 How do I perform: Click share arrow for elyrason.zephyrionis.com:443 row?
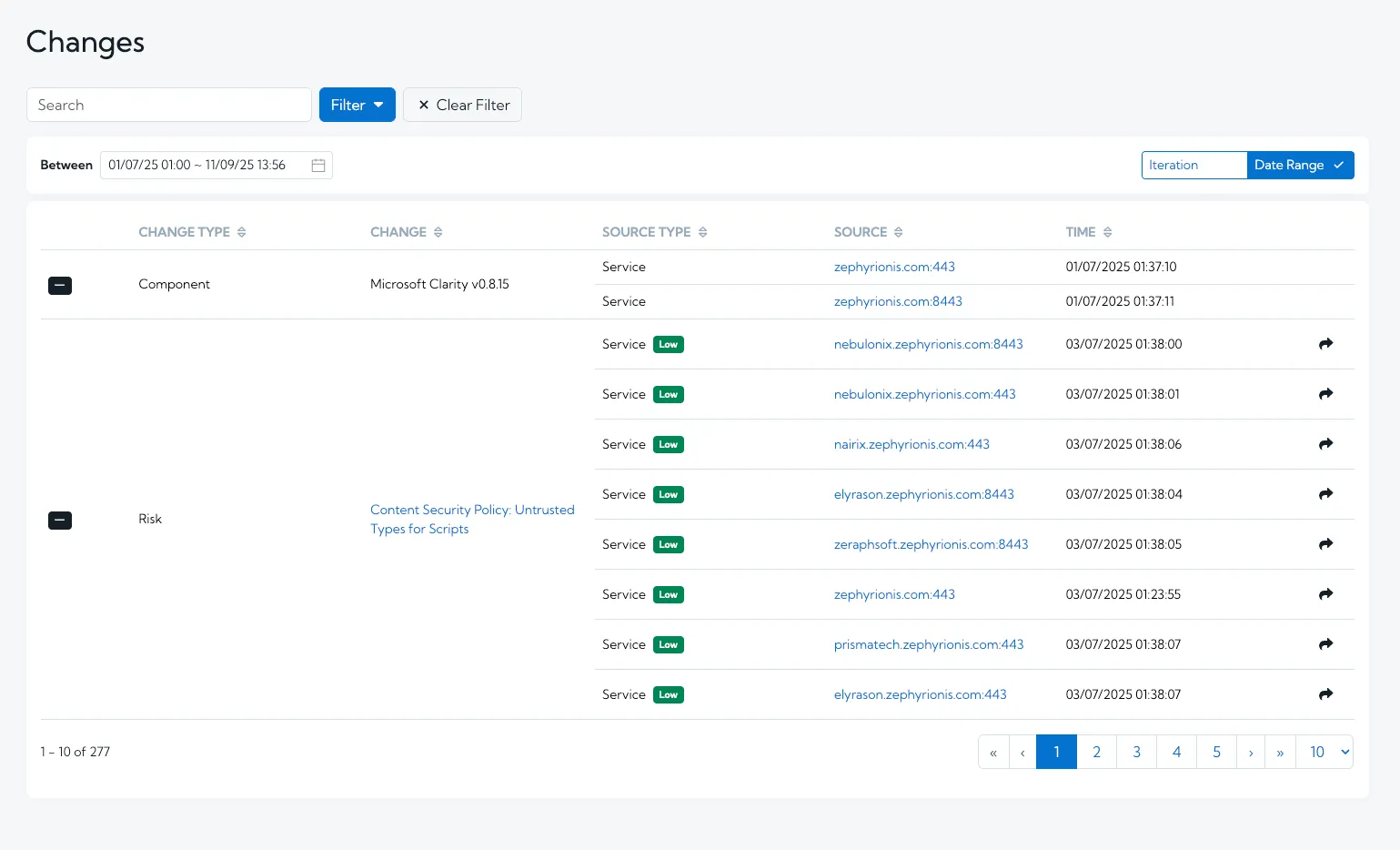pos(1326,694)
